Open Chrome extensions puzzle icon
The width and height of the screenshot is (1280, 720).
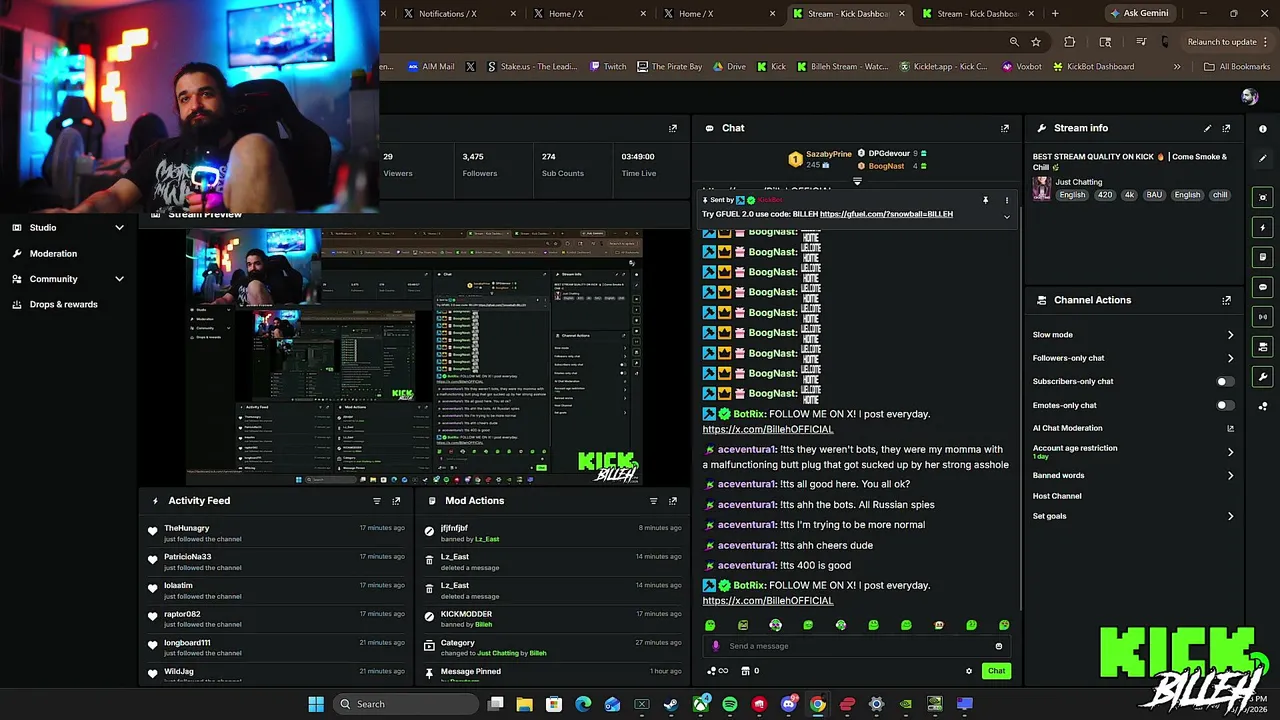click(1070, 42)
